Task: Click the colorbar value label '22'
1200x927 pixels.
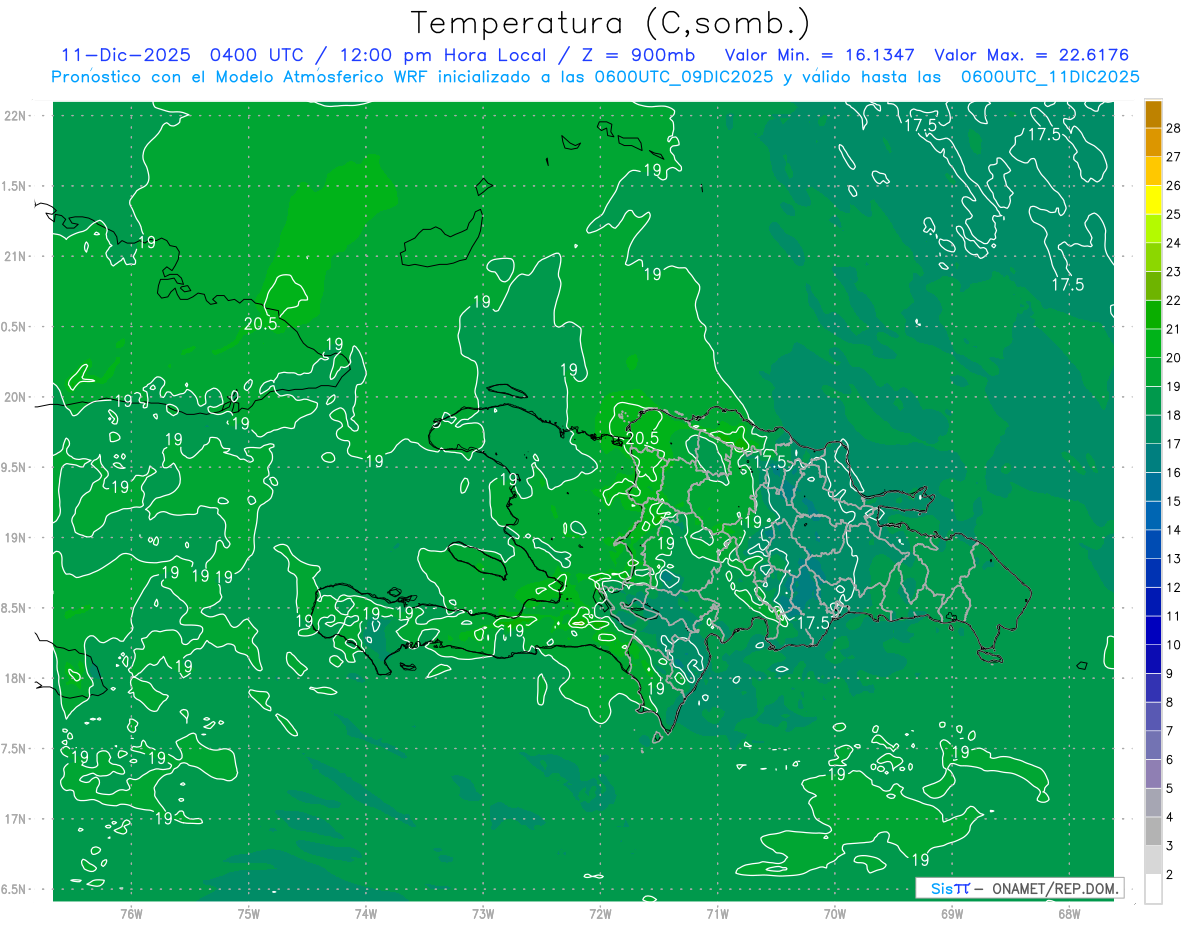Action: tap(1174, 300)
